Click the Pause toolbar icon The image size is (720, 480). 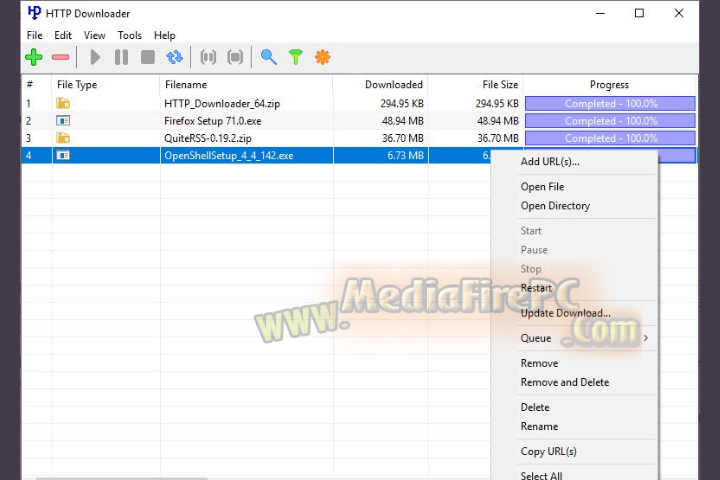121,57
